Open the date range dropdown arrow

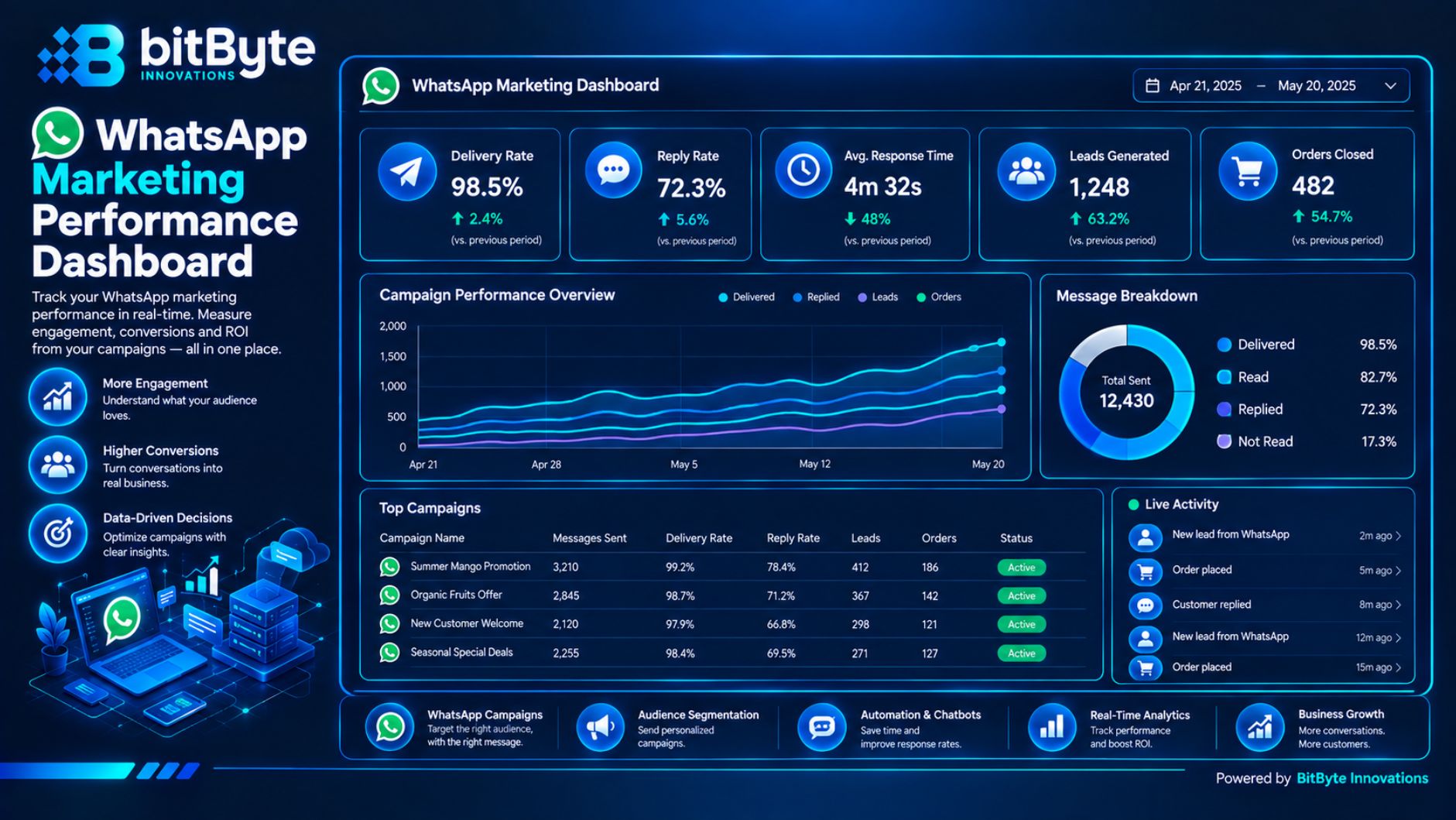tap(1390, 86)
